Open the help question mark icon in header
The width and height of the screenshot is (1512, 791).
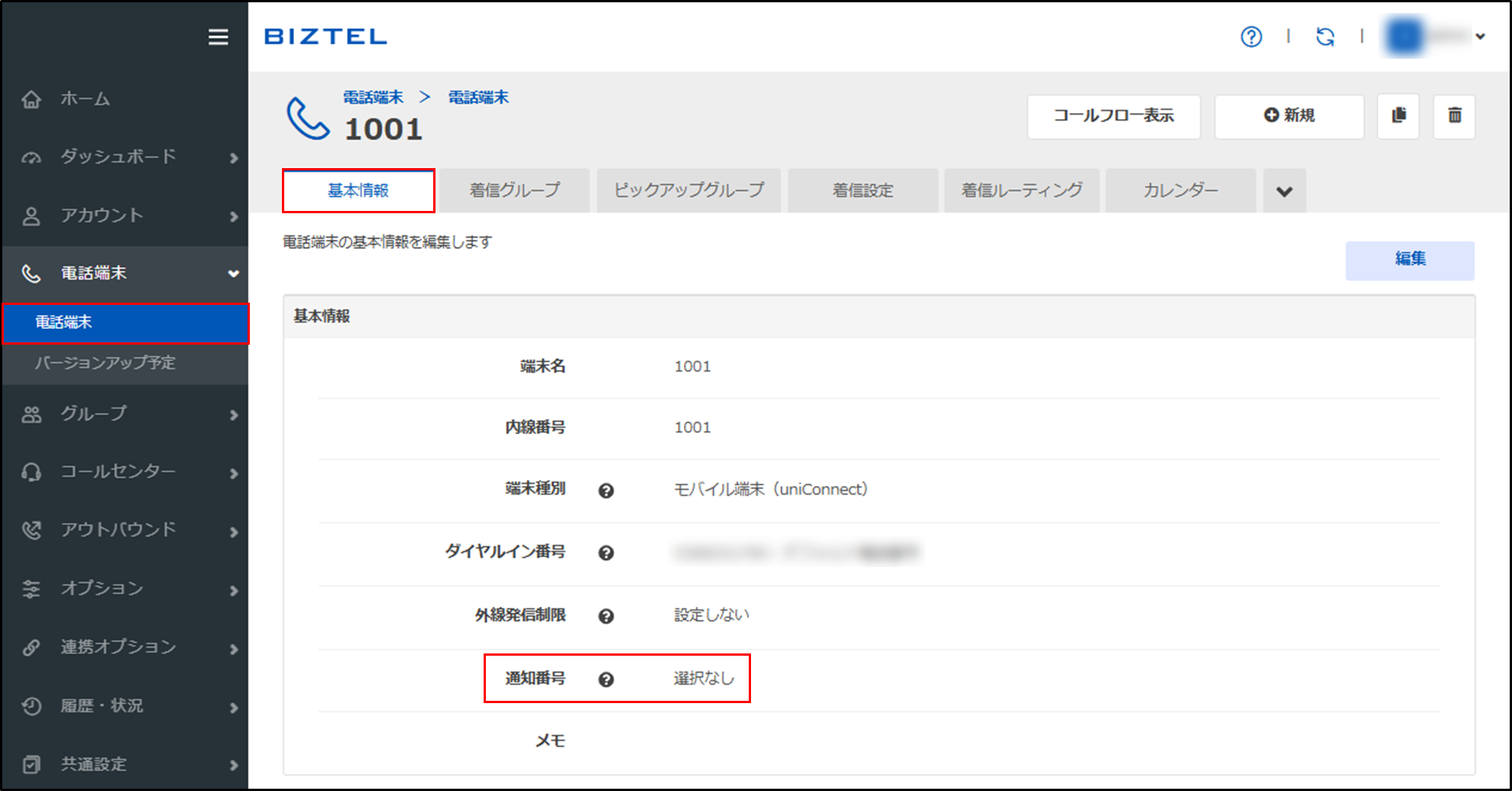(x=1251, y=37)
